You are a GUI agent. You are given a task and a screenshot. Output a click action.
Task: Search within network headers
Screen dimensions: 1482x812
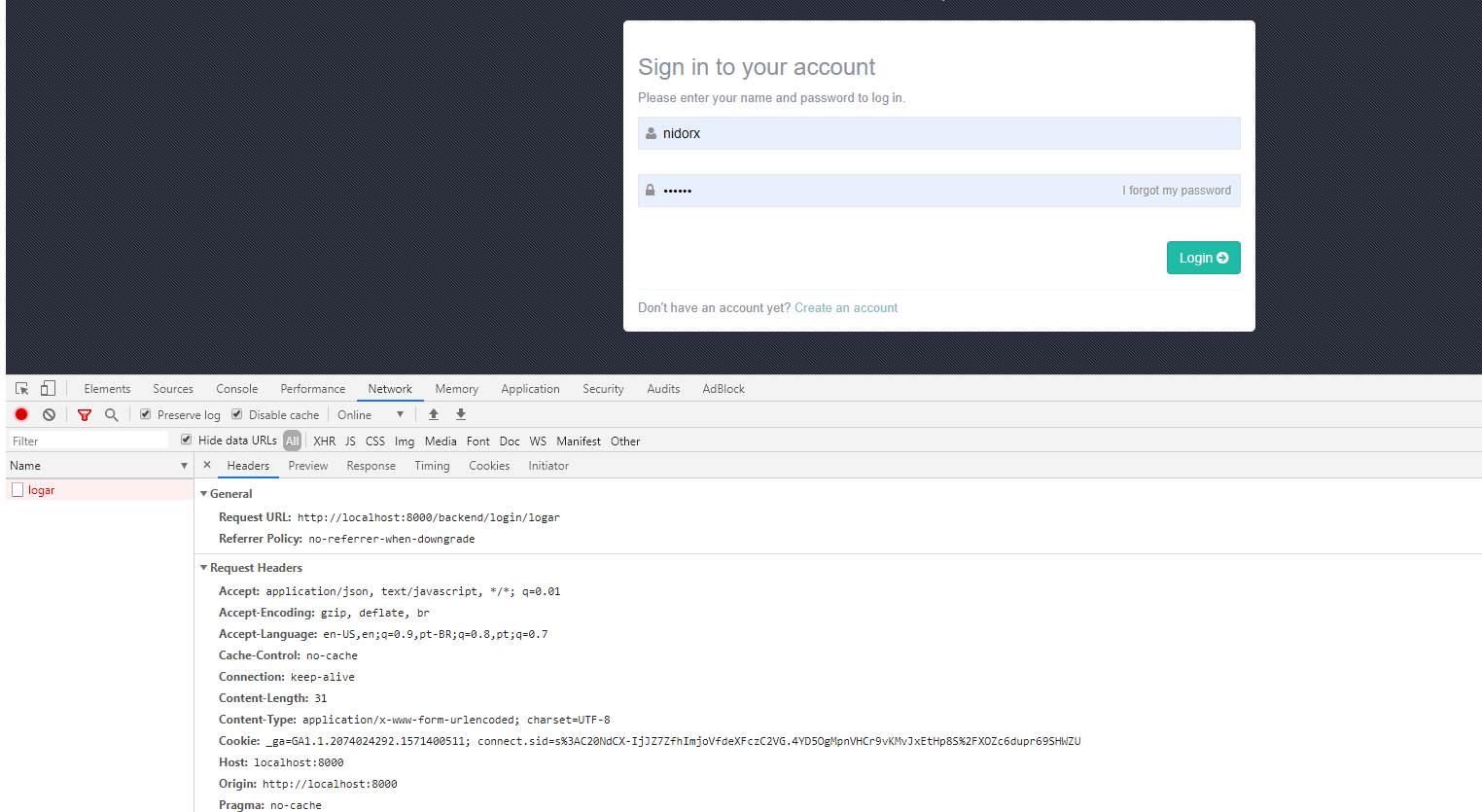[111, 414]
